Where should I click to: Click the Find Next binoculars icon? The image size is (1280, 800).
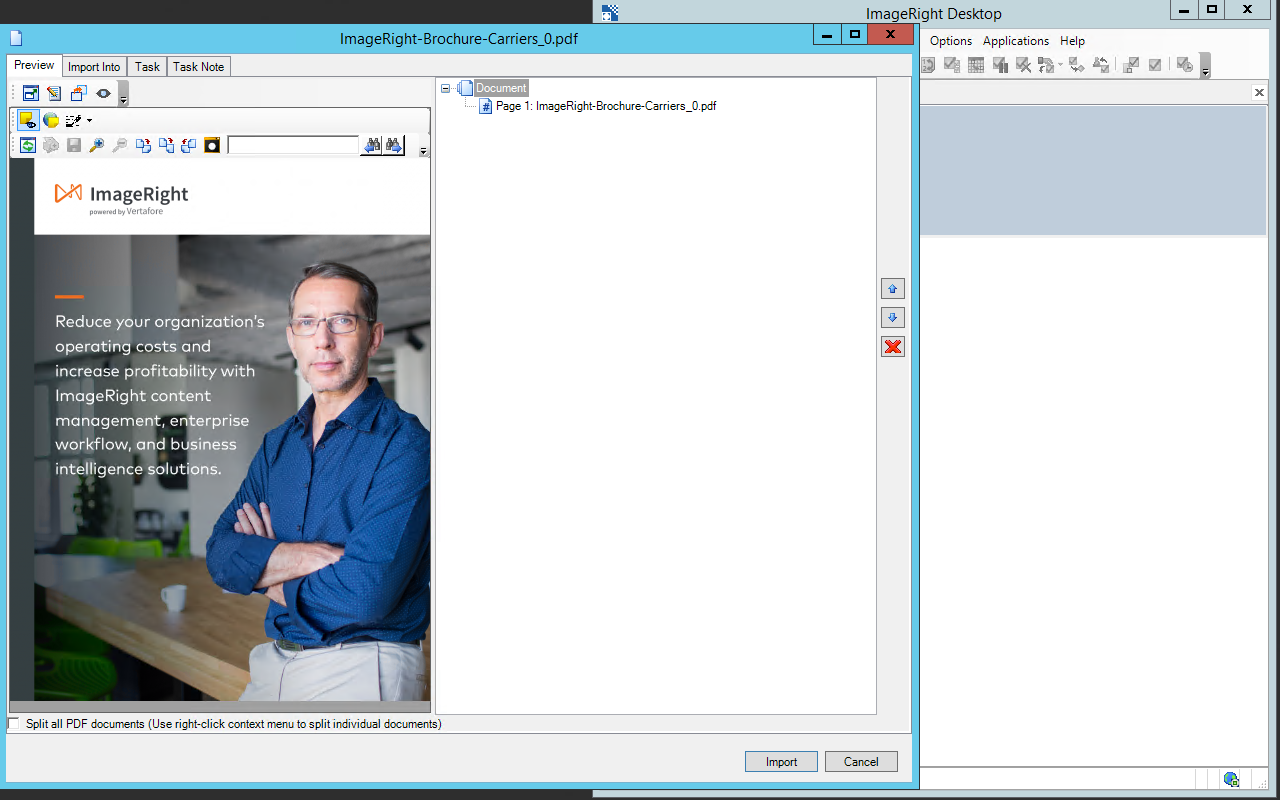click(x=394, y=144)
